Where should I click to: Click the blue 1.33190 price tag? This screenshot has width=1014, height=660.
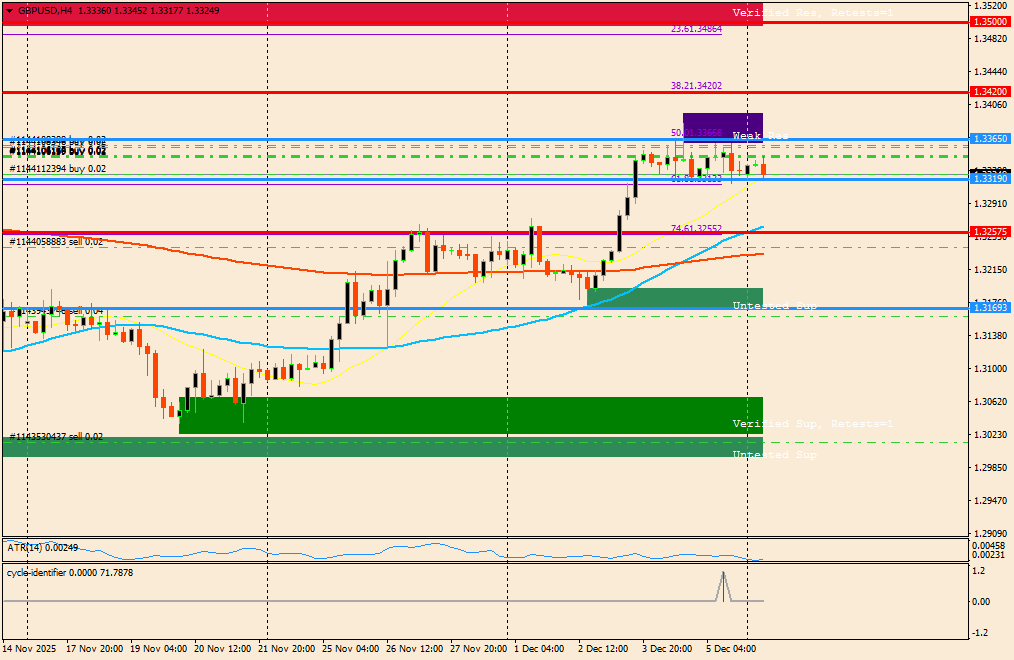[x=990, y=179]
